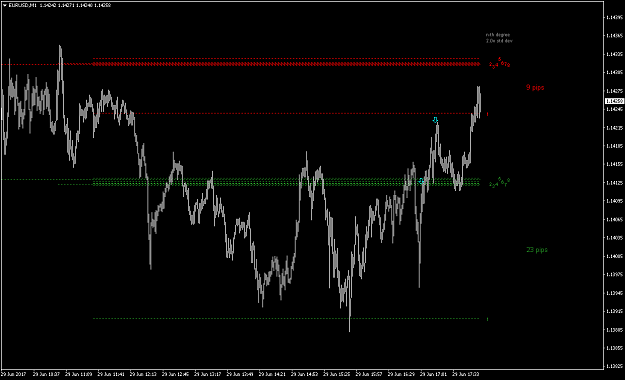Image resolution: width=625 pixels, height=380 pixels.
Task: Click the bottommost price label on the price scale
Action: tap(614, 366)
